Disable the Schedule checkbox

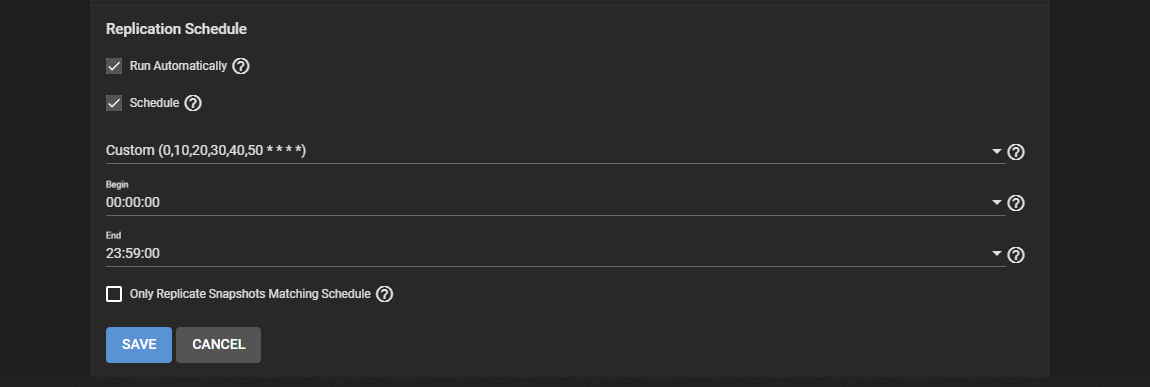[x=114, y=103]
